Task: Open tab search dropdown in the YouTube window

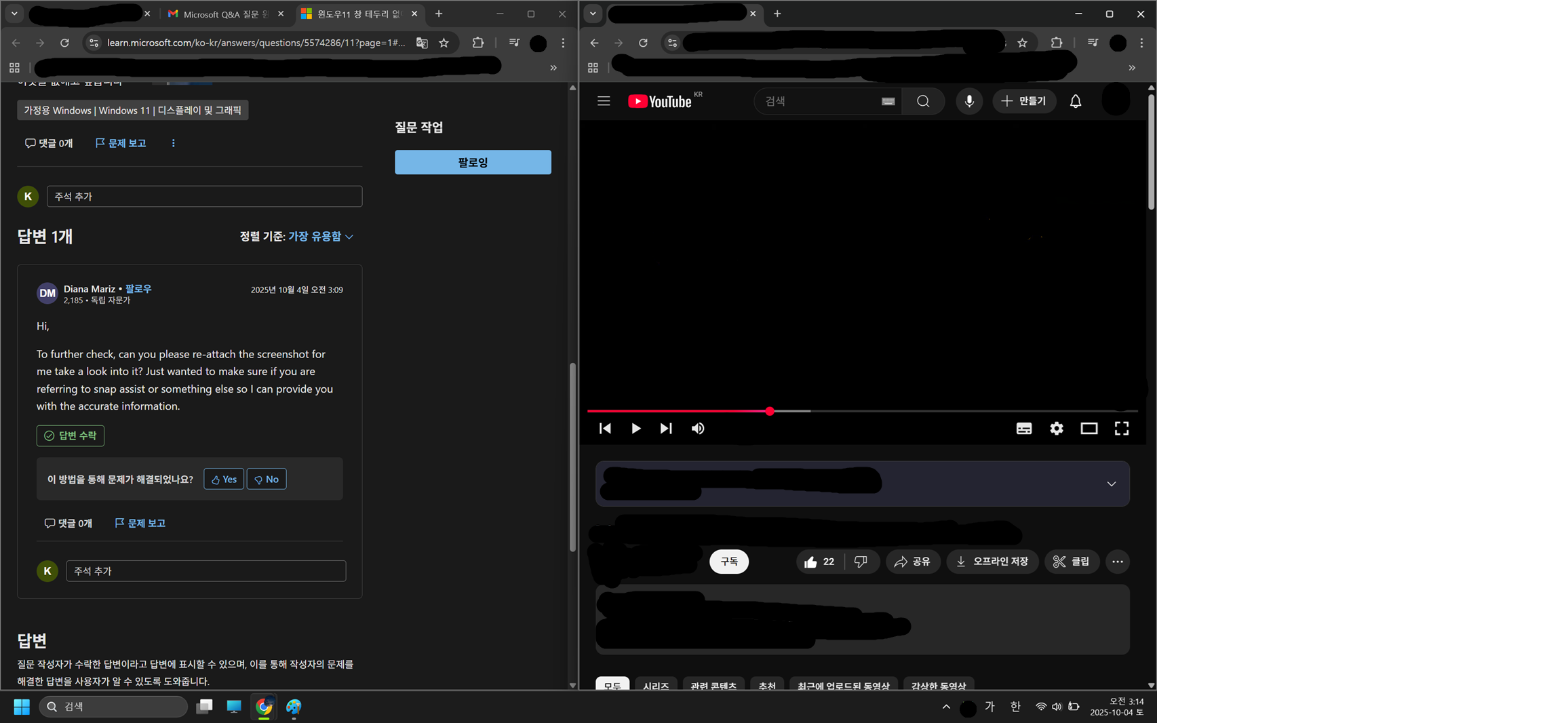Action: [x=593, y=14]
